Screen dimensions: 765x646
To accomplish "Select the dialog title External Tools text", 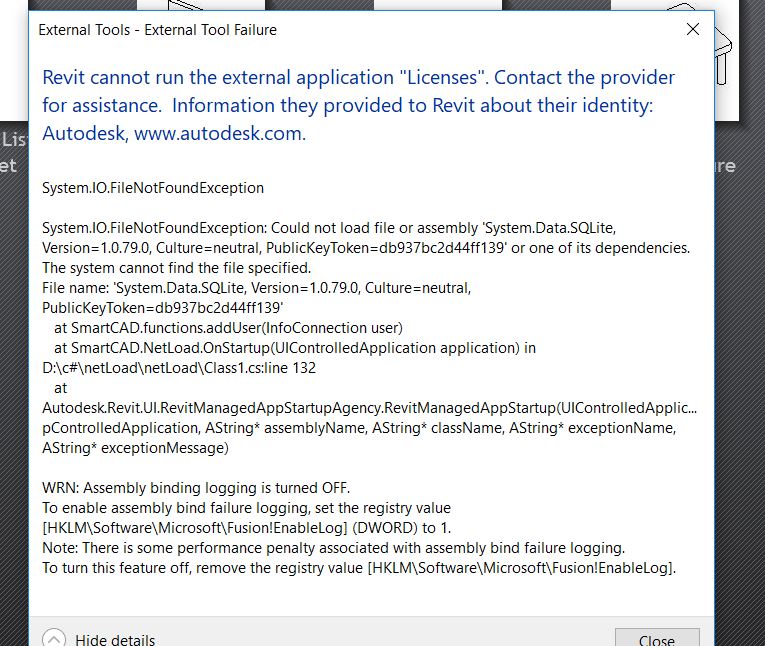I will tap(158, 30).
